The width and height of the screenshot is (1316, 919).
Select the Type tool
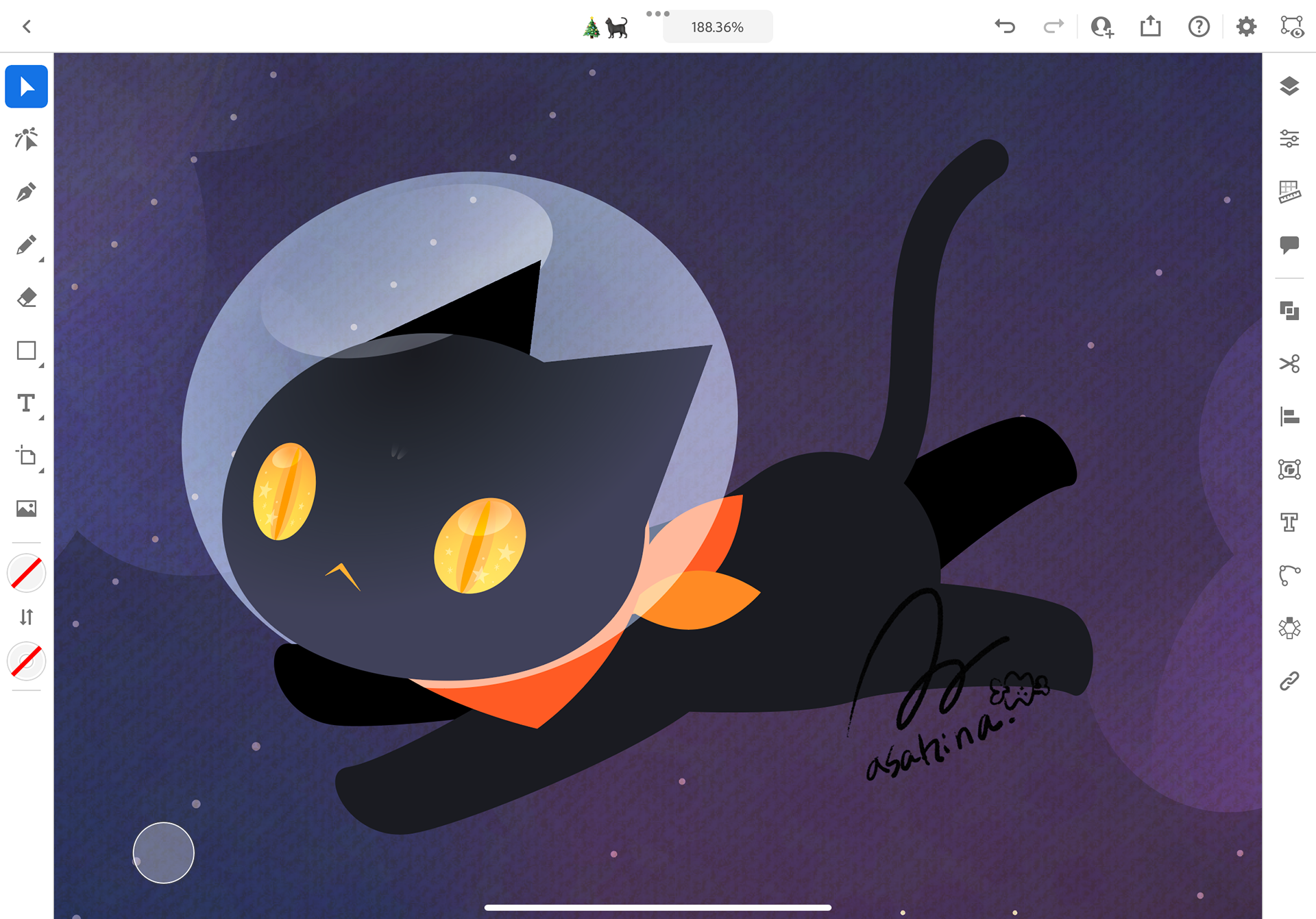26,403
